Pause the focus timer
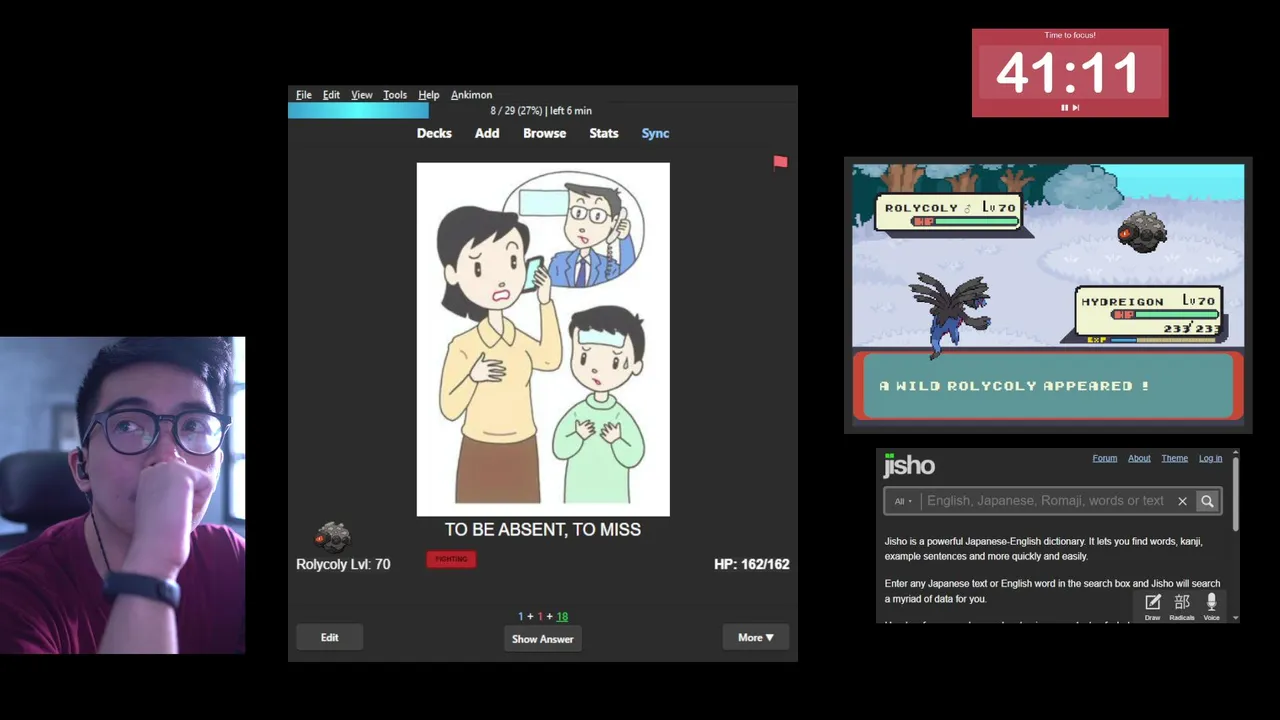The width and height of the screenshot is (1280, 720). coord(1064,107)
